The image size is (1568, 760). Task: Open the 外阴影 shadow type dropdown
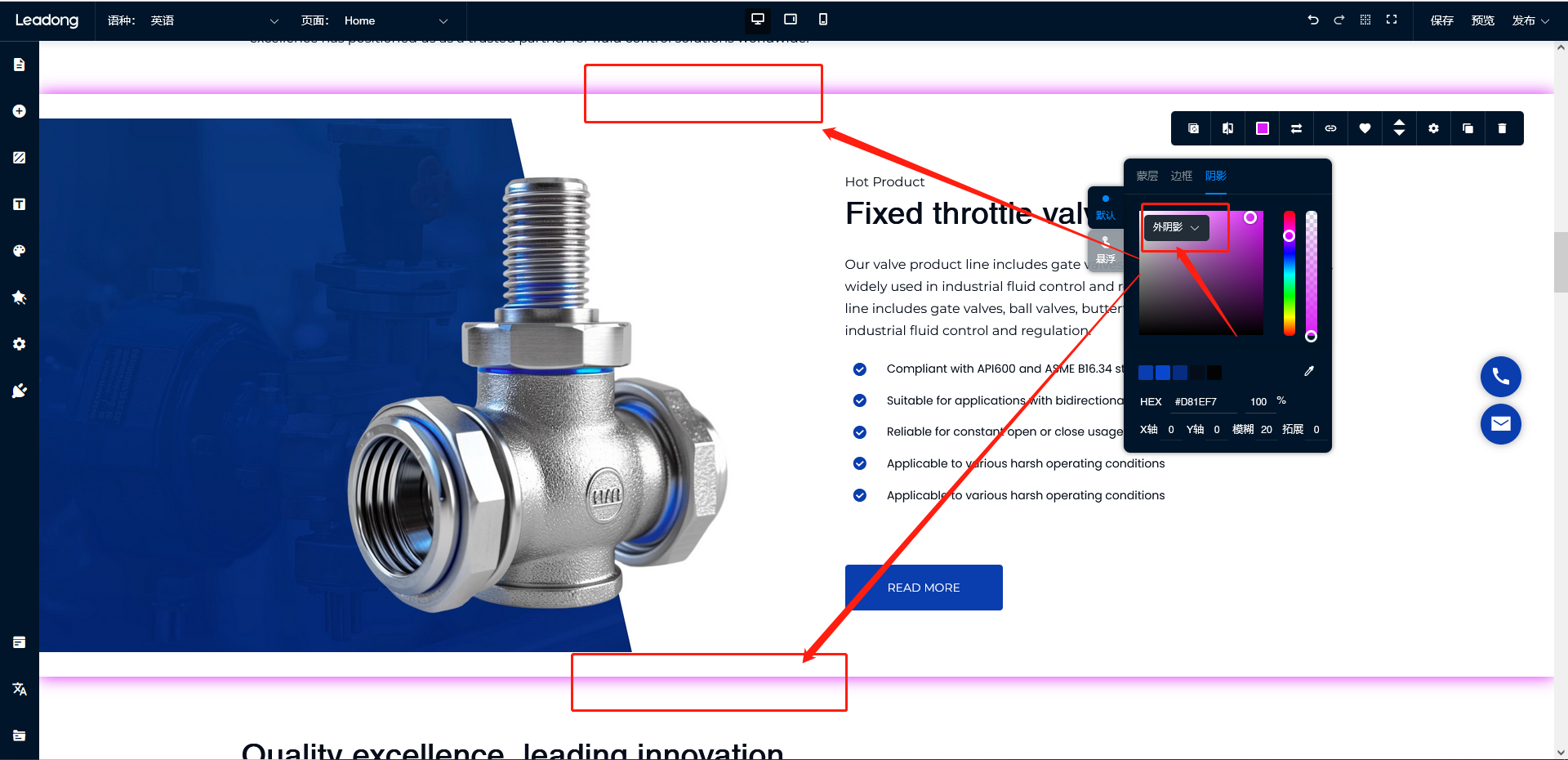coord(1176,227)
